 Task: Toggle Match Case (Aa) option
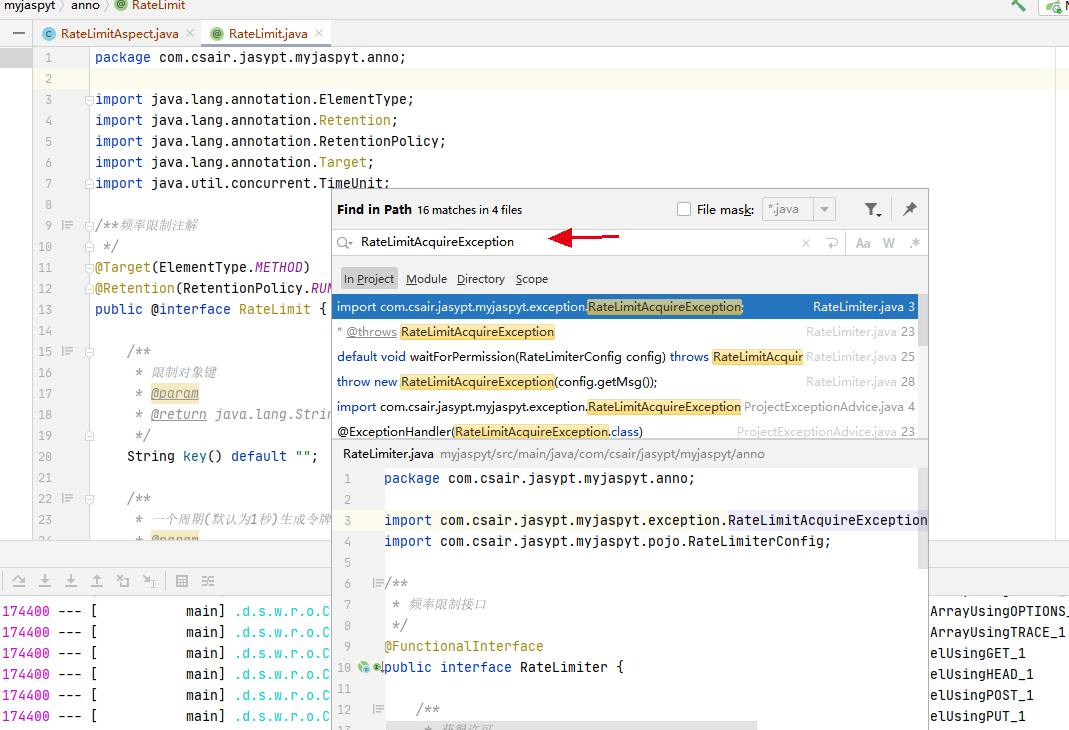coord(862,243)
